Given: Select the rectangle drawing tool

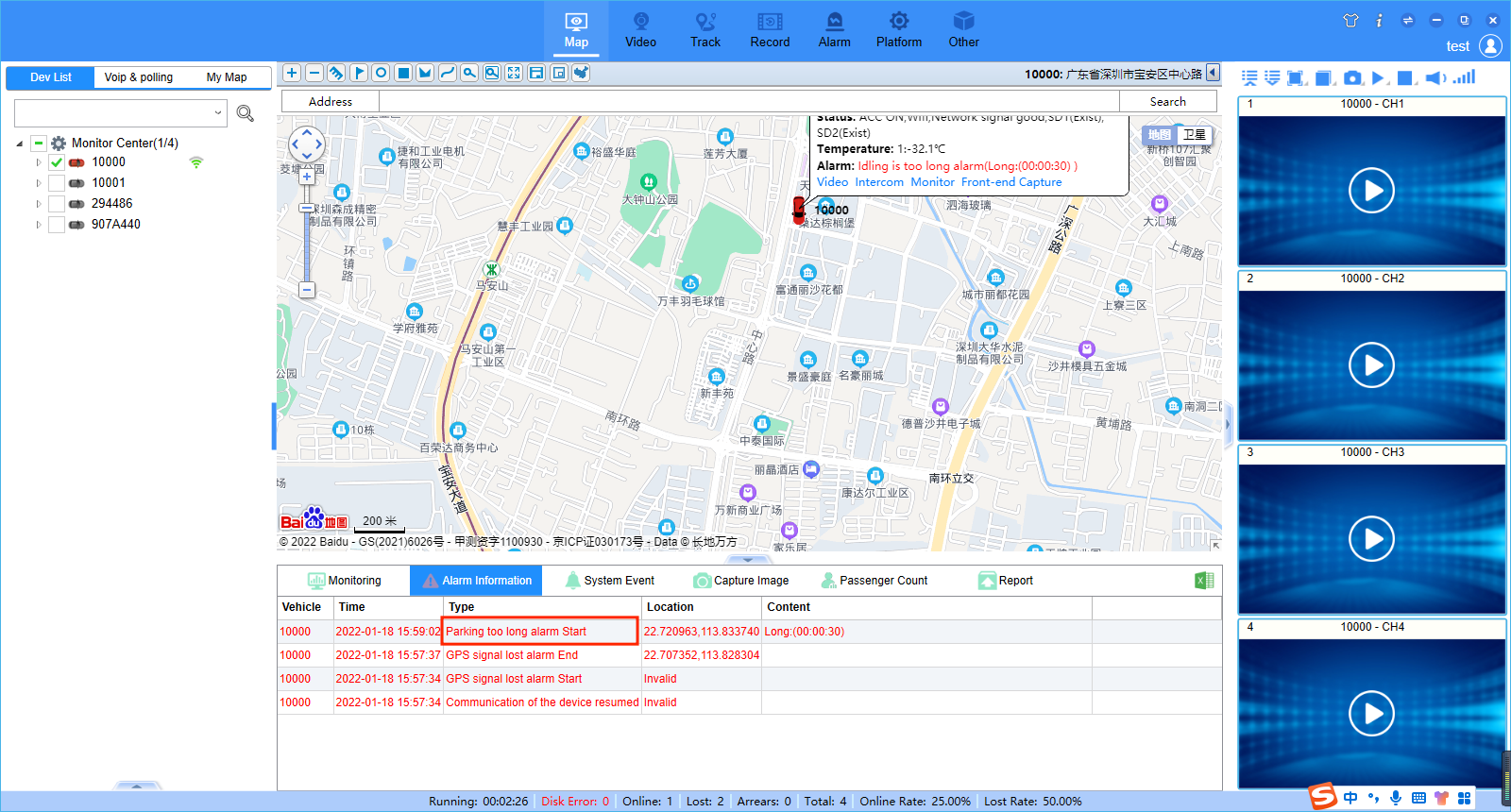Looking at the screenshot, I should 403,73.
